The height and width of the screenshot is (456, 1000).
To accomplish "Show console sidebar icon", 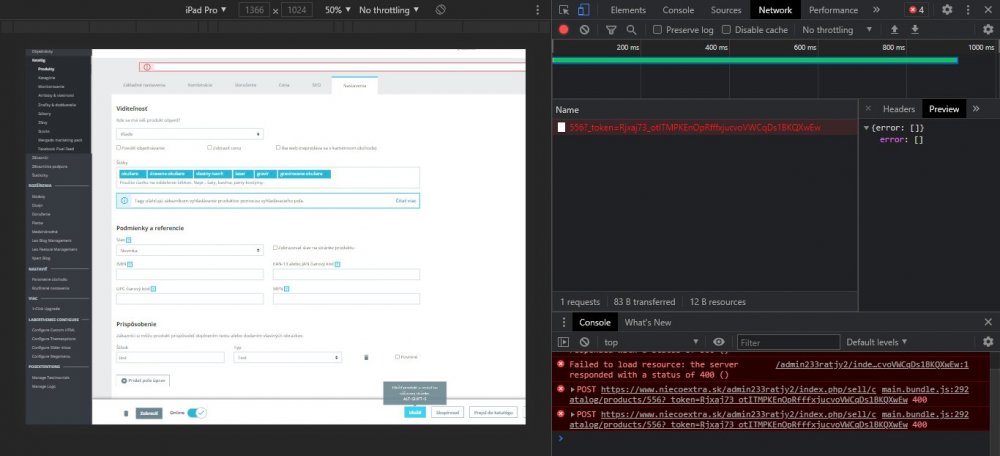I will click(x=563, y=342).
